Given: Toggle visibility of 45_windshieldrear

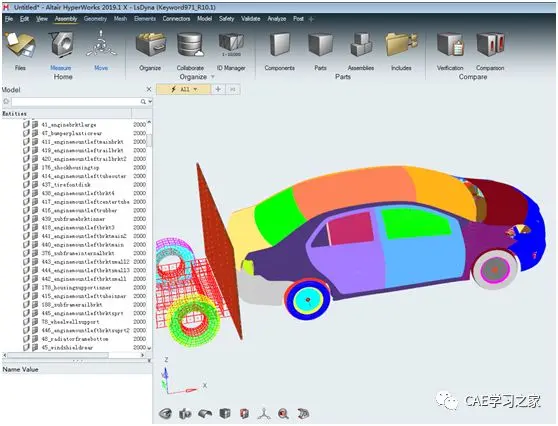Looking at the screenshot, I should point(26,347).
